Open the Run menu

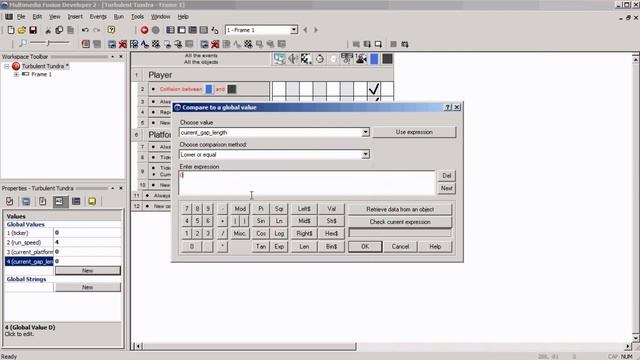[119, 17]
